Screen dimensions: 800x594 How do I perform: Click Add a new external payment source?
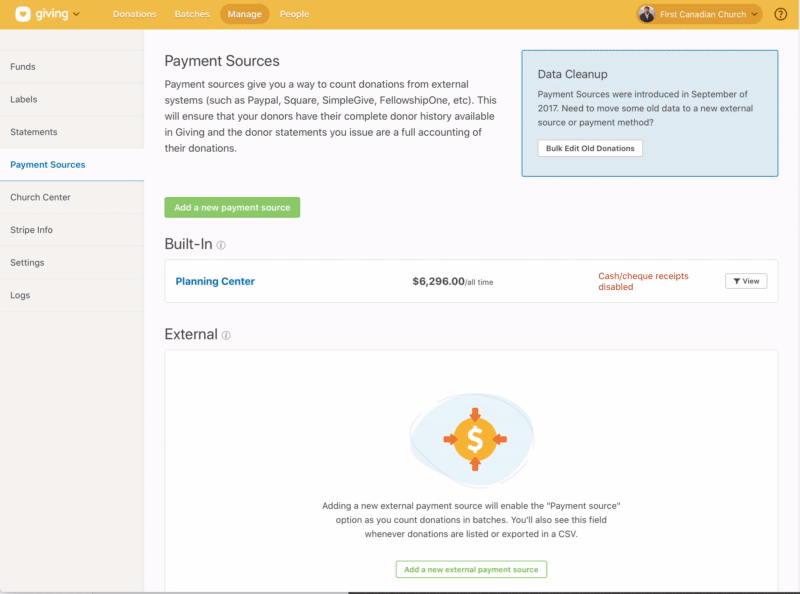point(471,569)
